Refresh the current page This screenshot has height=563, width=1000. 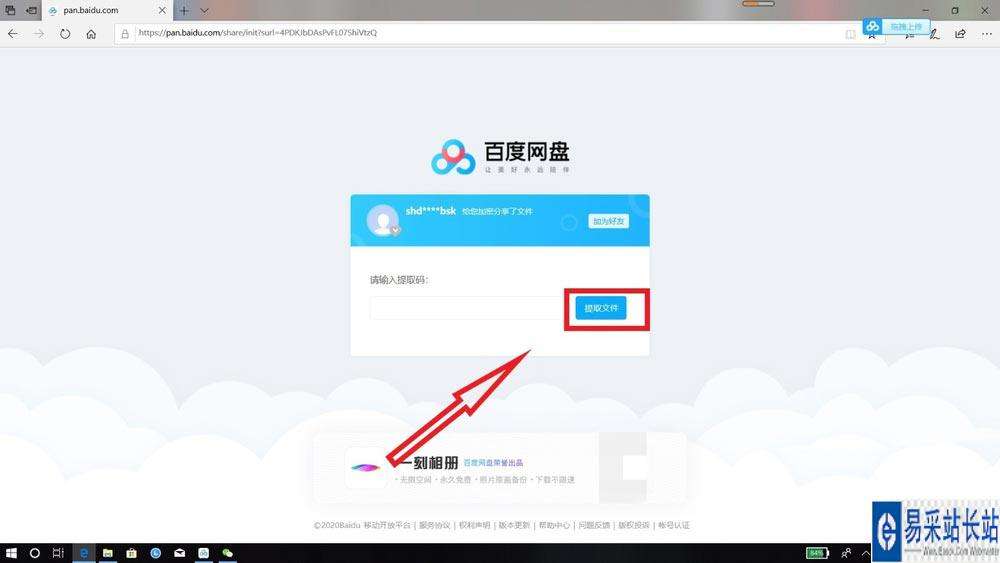pyautogui.click(x=65, y=34)
